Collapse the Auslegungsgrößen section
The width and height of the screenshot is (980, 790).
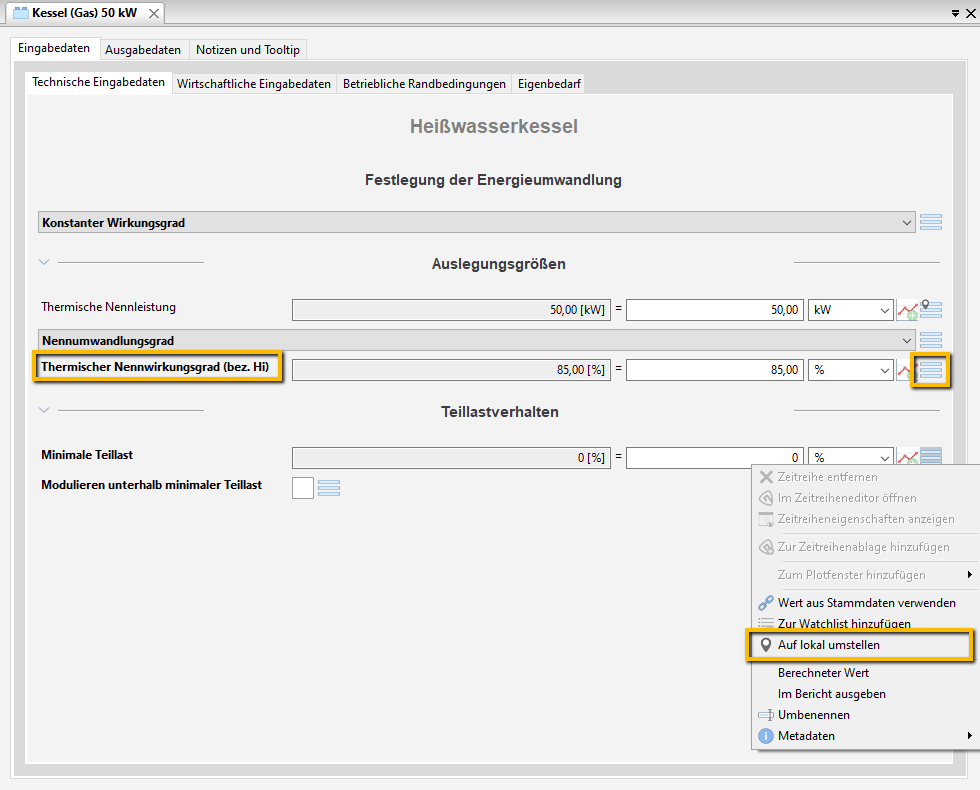[x=44, y=263]
